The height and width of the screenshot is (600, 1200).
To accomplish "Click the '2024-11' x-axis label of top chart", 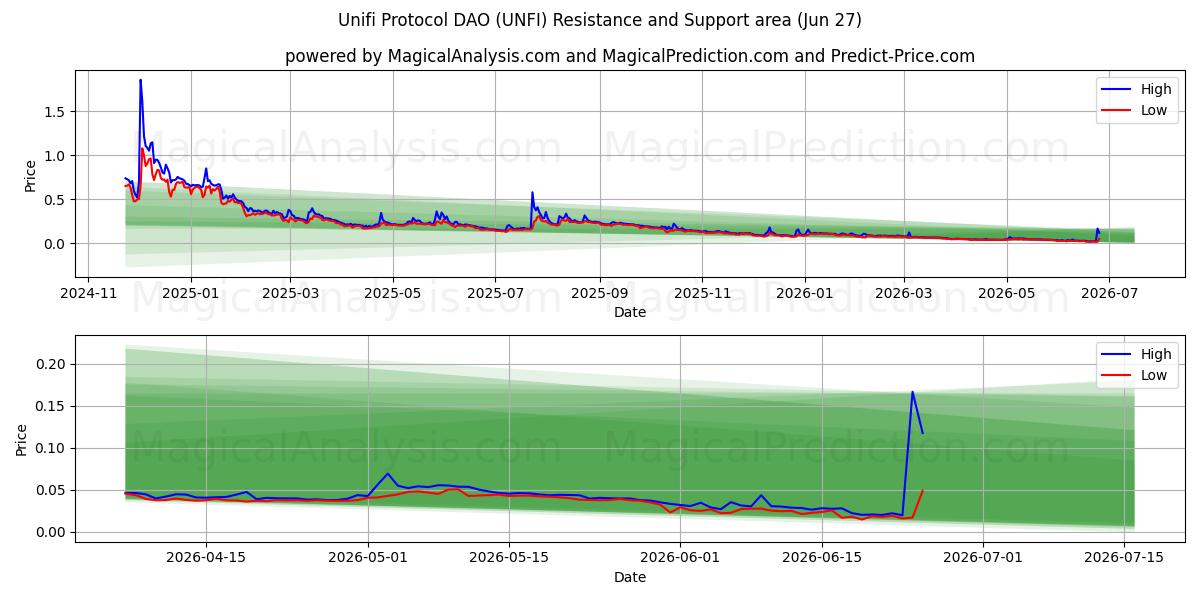I will click(x=88, y=294).
